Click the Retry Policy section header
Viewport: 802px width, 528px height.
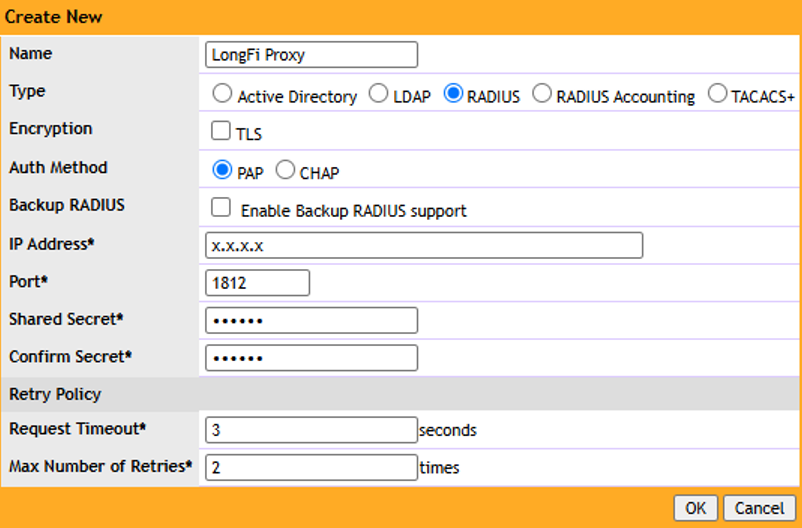[400, 394]
